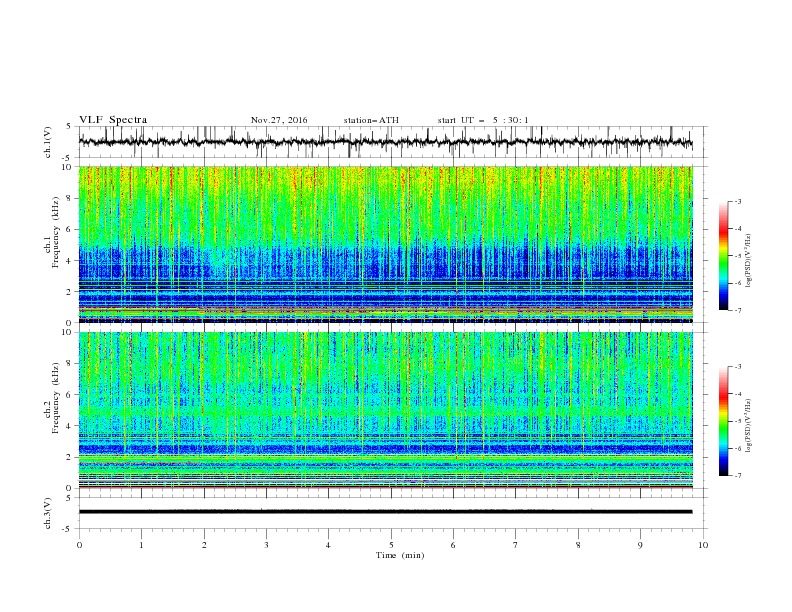Select the ch.2 colorbar "log(PSD)(V²/Hz)" label
Image resolution: width=792 pixels, height=612 pixels.
(x=749, y=425)
